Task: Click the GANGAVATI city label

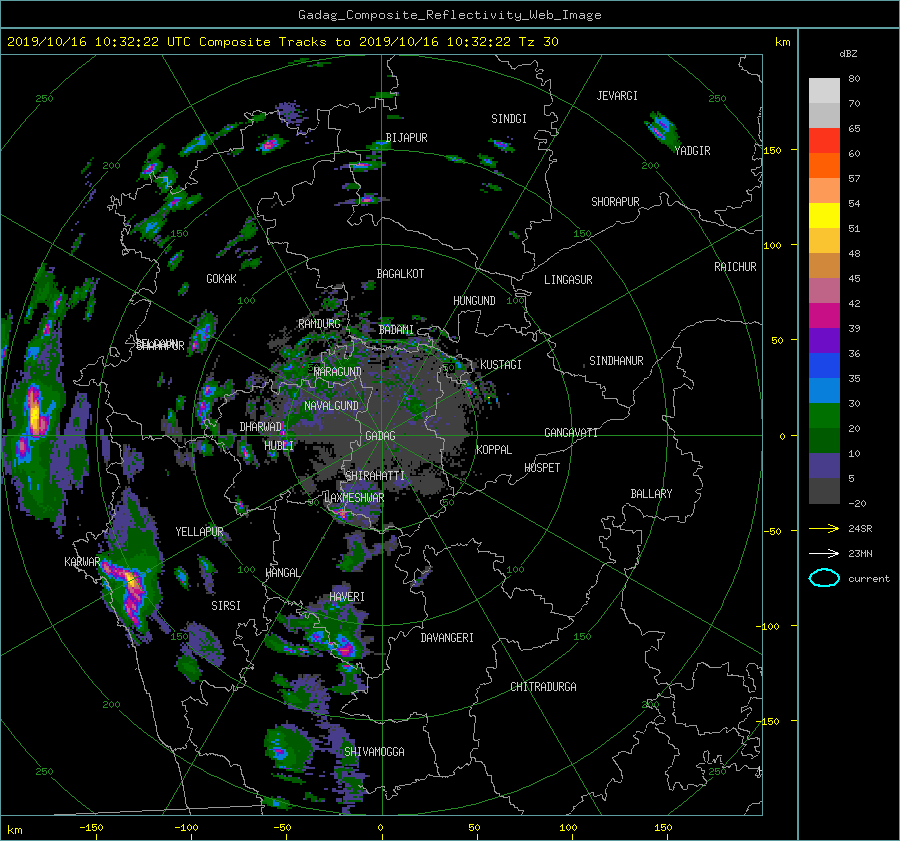Action: (x=571, y=433)
